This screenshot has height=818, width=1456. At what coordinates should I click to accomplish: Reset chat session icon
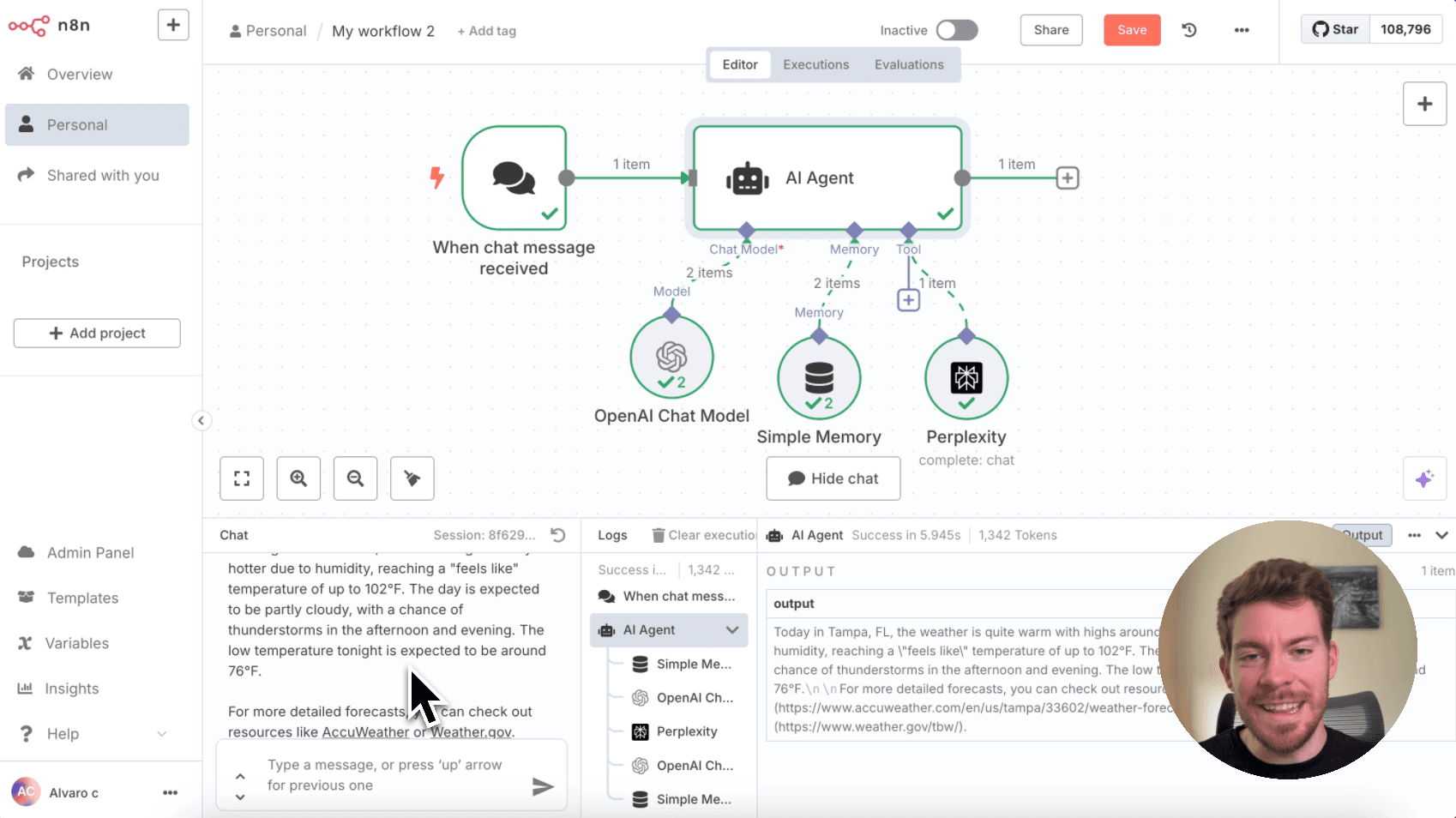pyautogui.click(x=557, y=535)
